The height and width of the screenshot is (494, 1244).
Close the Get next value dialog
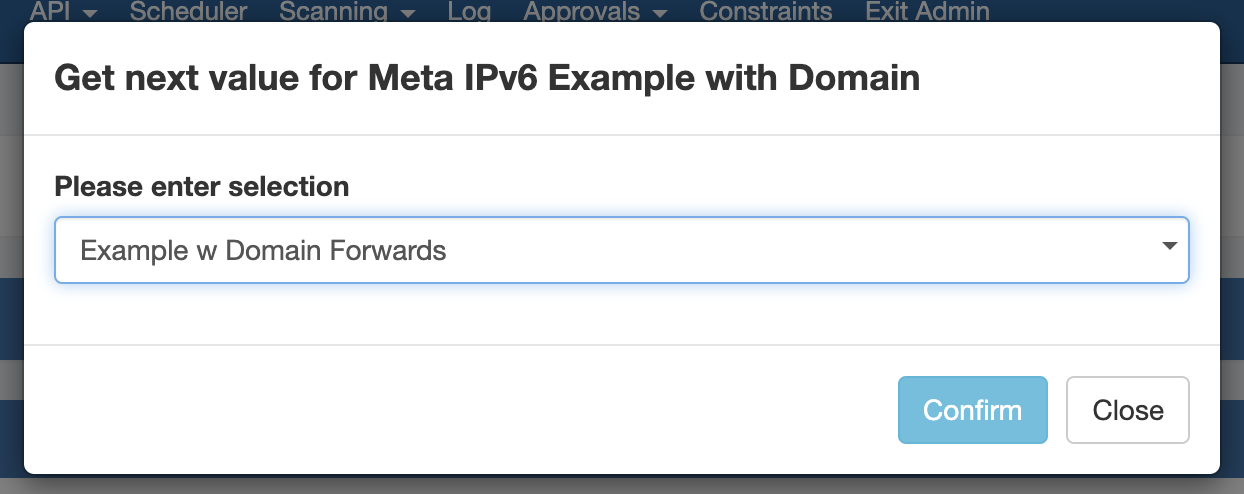pyautogui.click(x=1127, y=410)
